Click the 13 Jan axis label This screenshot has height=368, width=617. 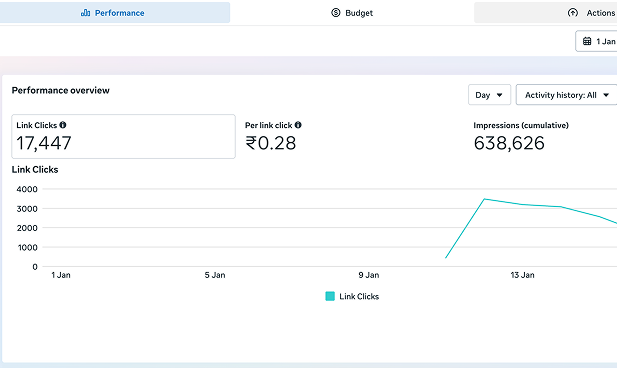pos(522,275)
